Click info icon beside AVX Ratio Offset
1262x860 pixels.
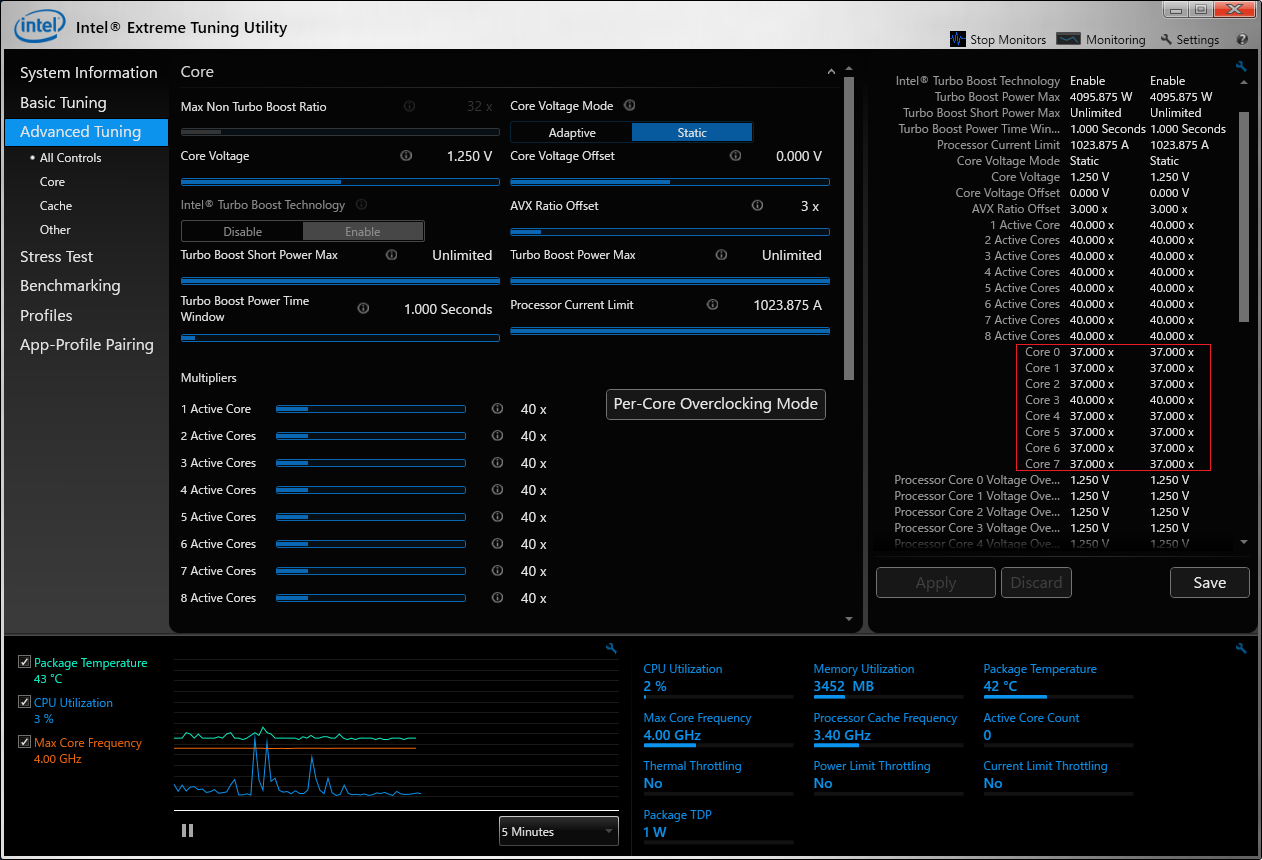coord(757,205)
